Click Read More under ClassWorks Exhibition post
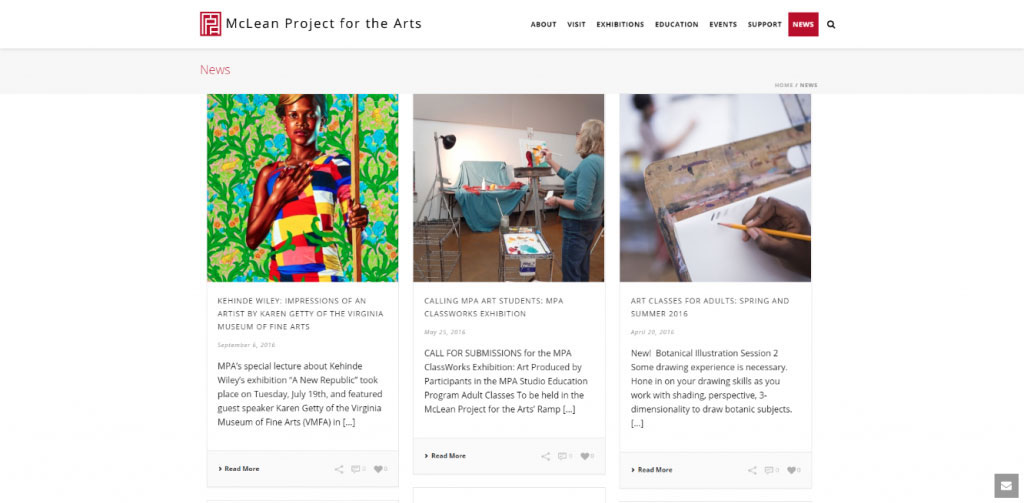 [445, 456]
